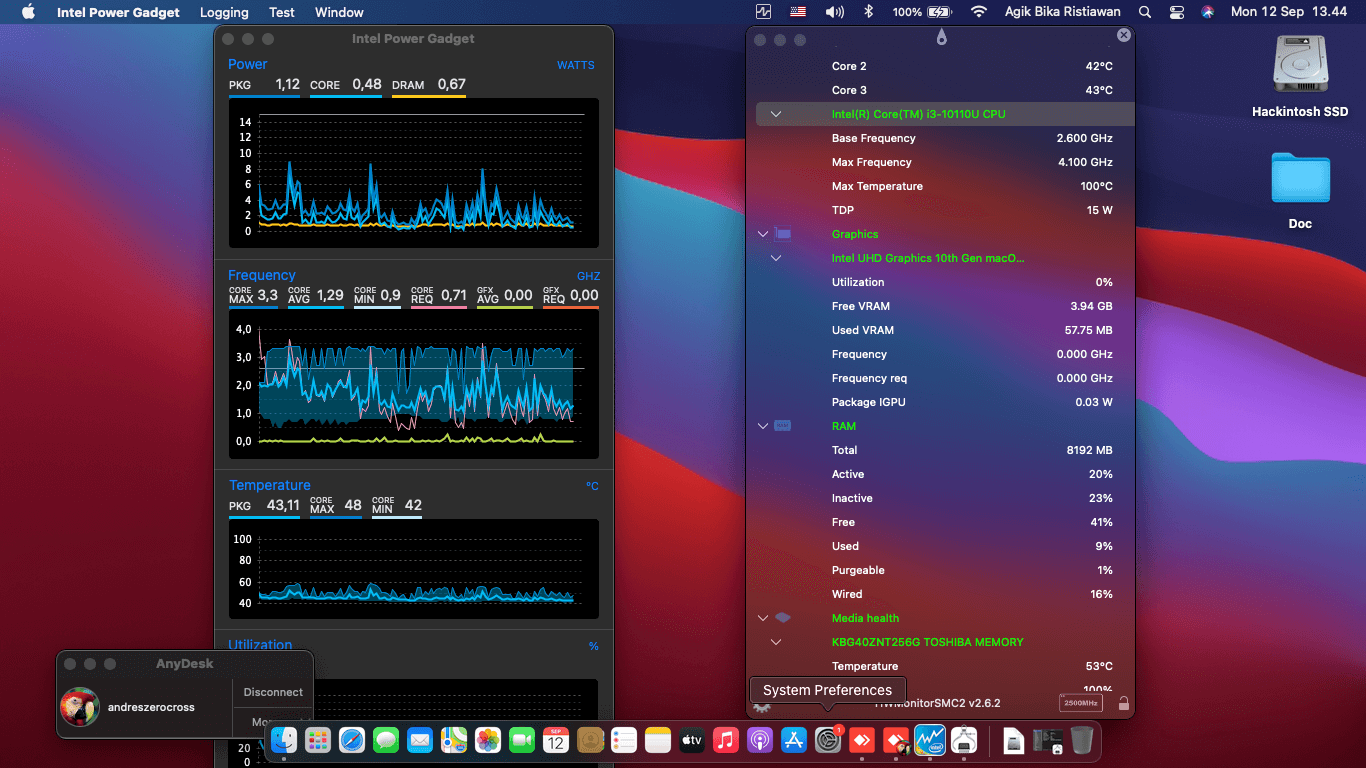Open the Test menu
The height and width of the screenshot is (768, 1366).
click(x=282, y=12)
